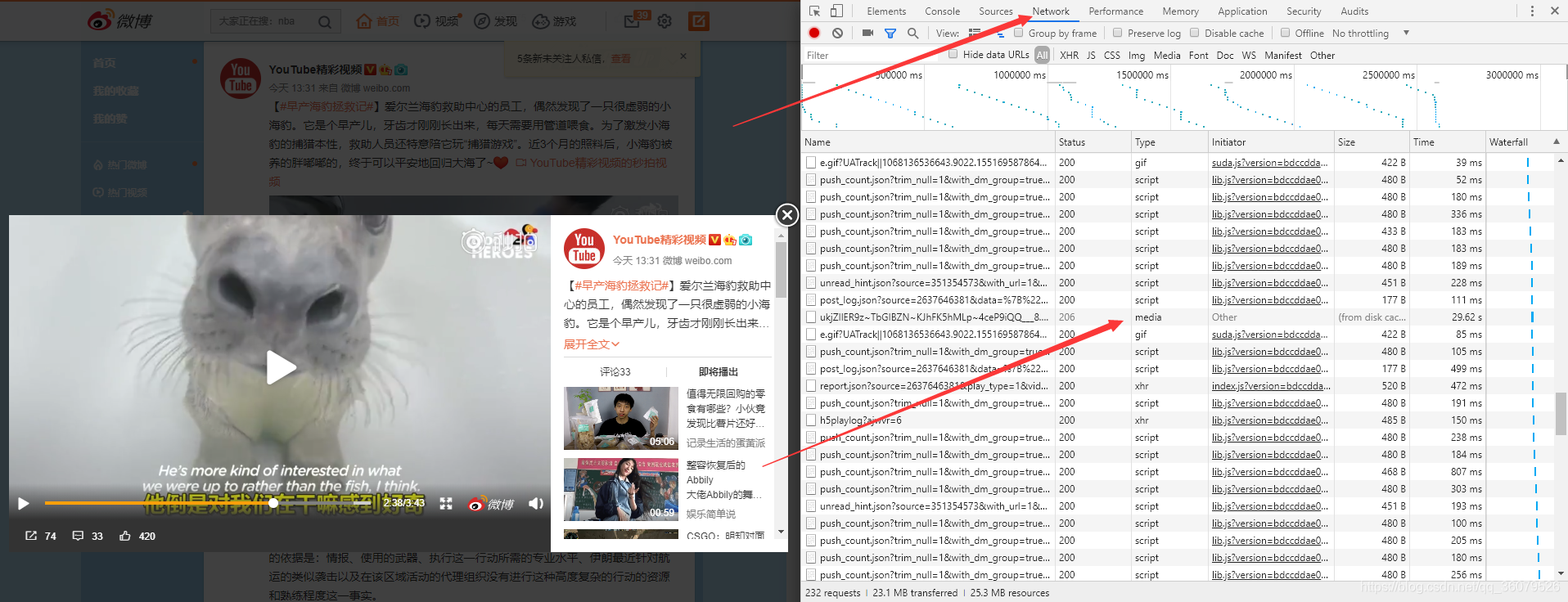Image resolution: width=1568 pixels, height=602 pixels.
Task: Click the YouTube avatar in popup
Action: pos(583,249)
